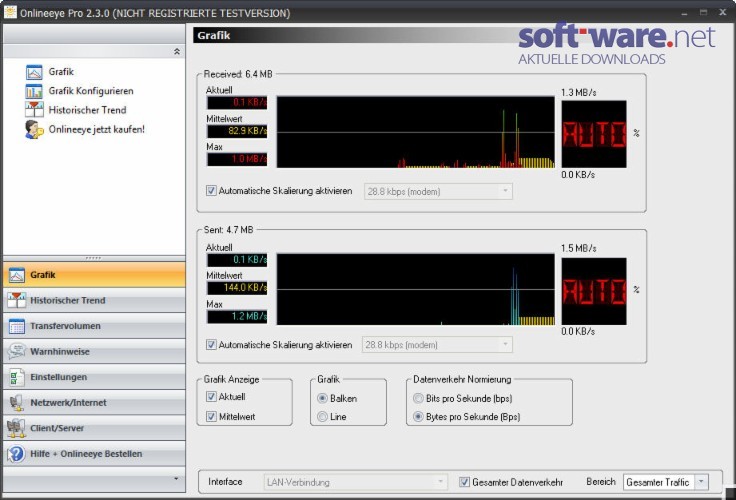Click Received AUTO percent LED display
The height and width of the screenshot is (500, 736).
pyautogui.click(x=594, y=134)
